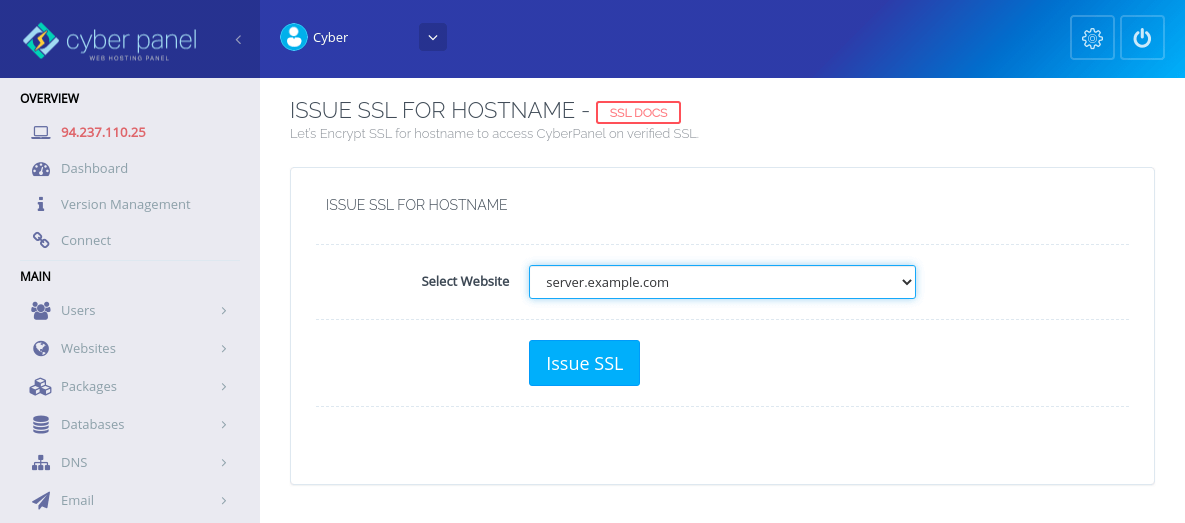Viewport: 1185px width, 523px height.
Task: Open the SSL DOCS link
Action: pos(638,112)
